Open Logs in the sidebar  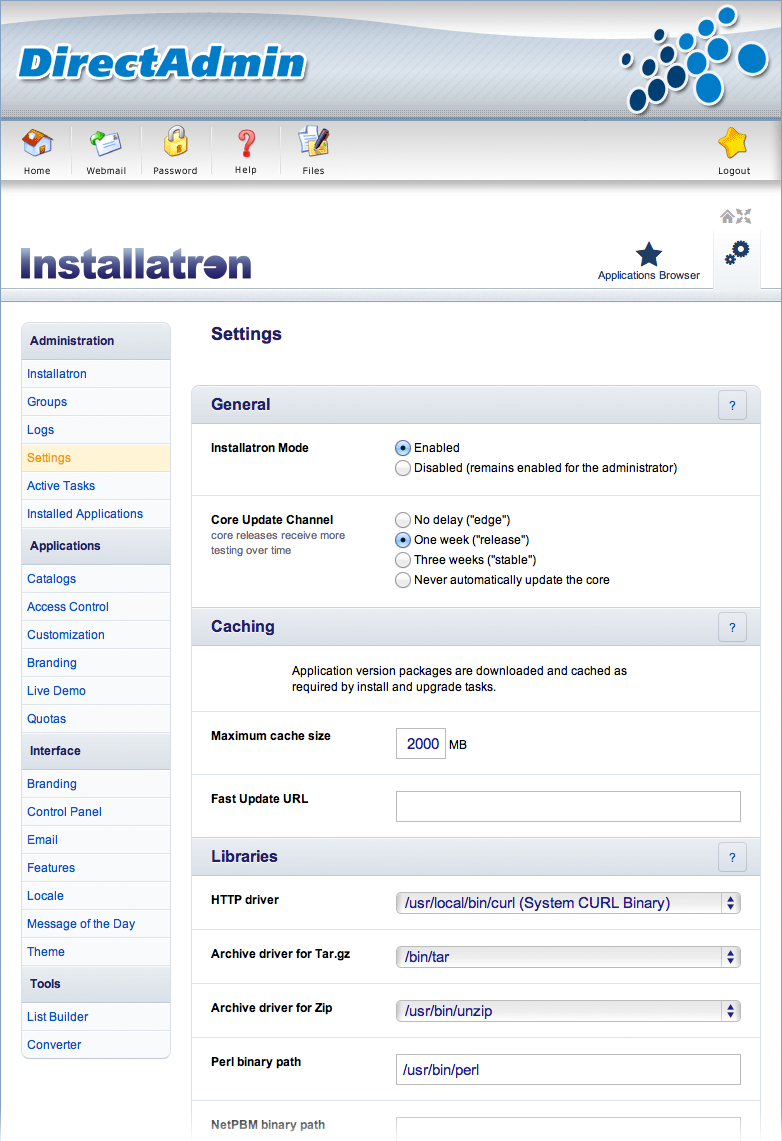[96, 429]
